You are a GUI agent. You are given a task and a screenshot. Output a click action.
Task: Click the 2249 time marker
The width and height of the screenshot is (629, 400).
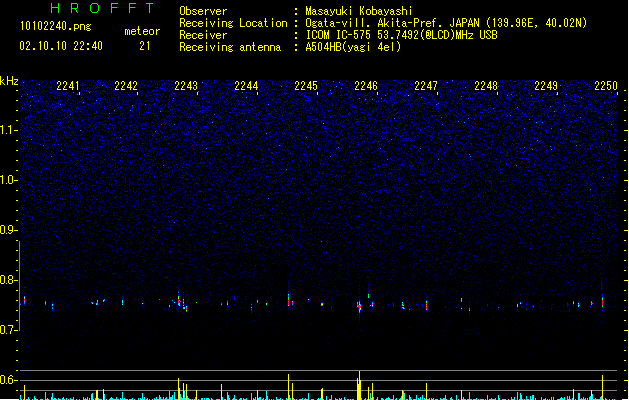point(546,86)
